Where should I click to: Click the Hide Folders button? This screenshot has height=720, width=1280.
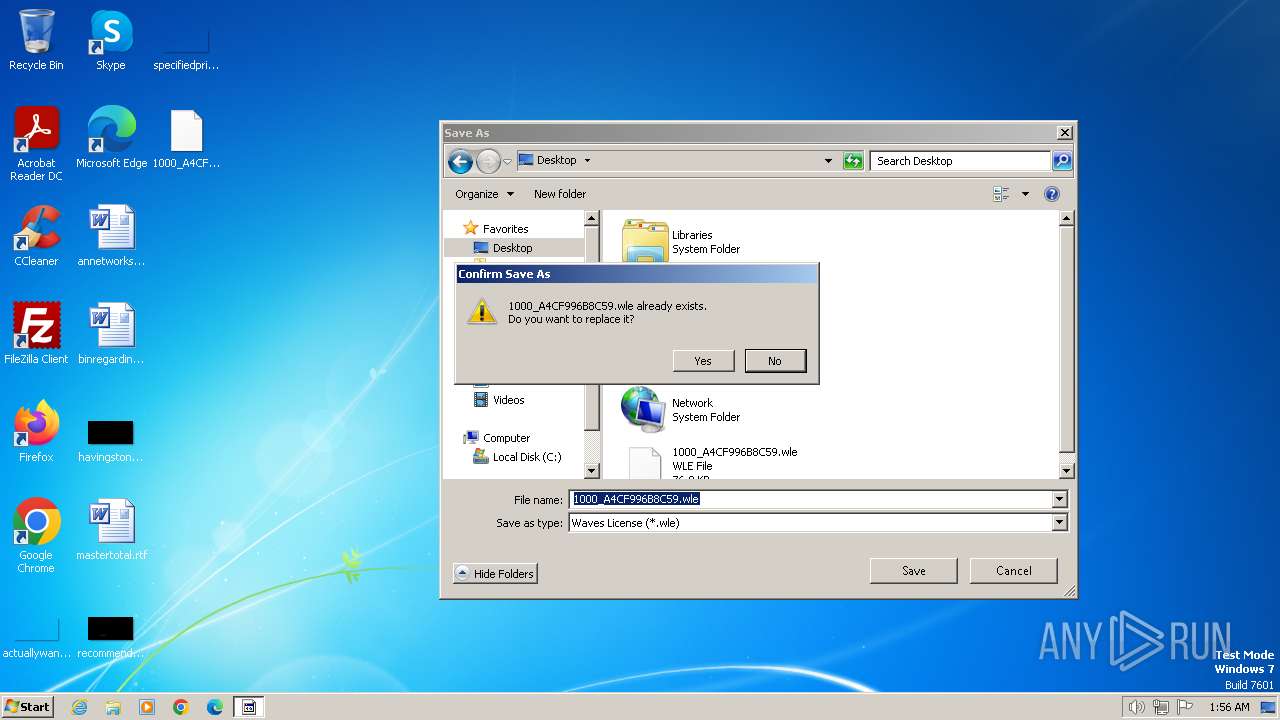pyautogui.click(x=495, y=573)
